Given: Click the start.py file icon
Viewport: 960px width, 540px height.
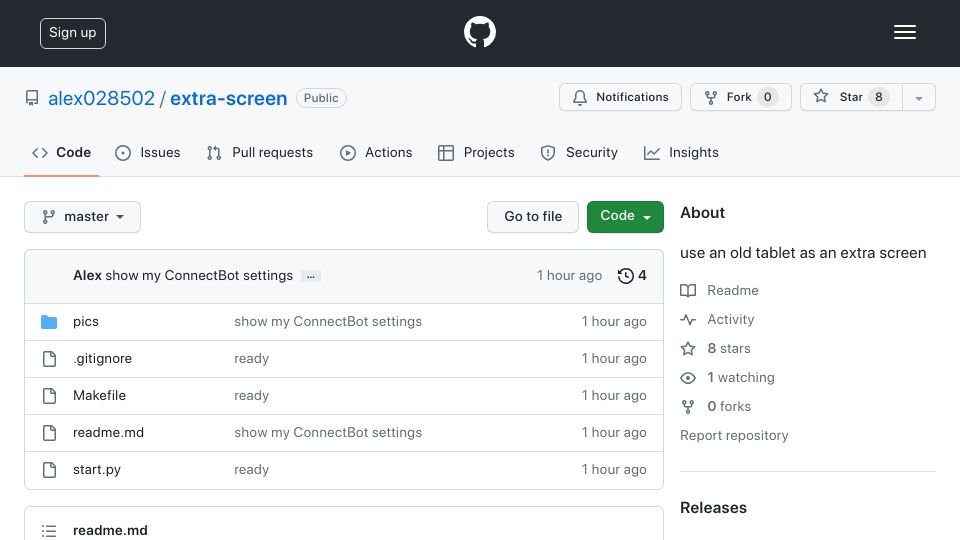Looking at the screenshot, I should (50, 470).
